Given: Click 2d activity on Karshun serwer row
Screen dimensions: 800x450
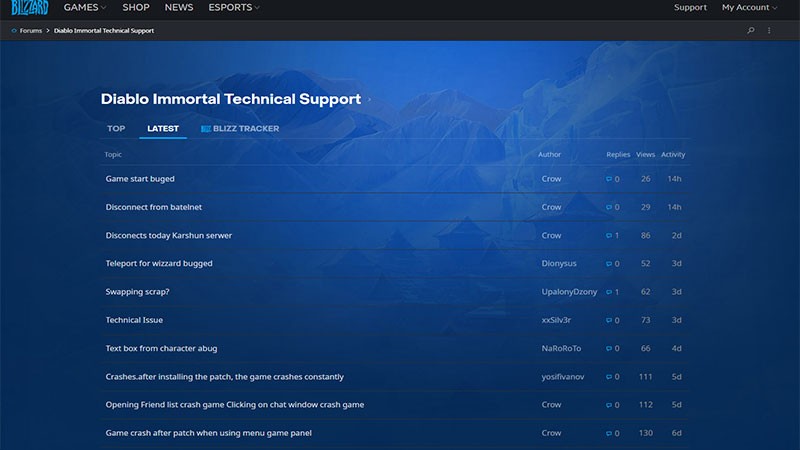Looking at the screenshot, I should (677, 235).
